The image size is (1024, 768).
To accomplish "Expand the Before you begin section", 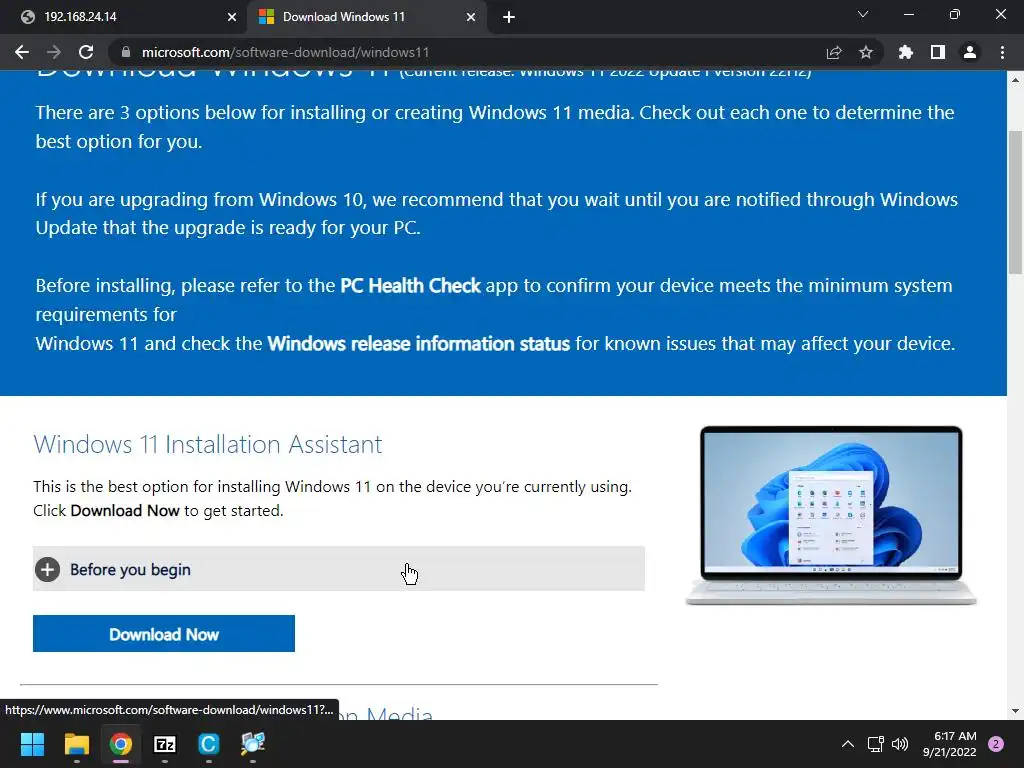I will (x=339, y=569).
